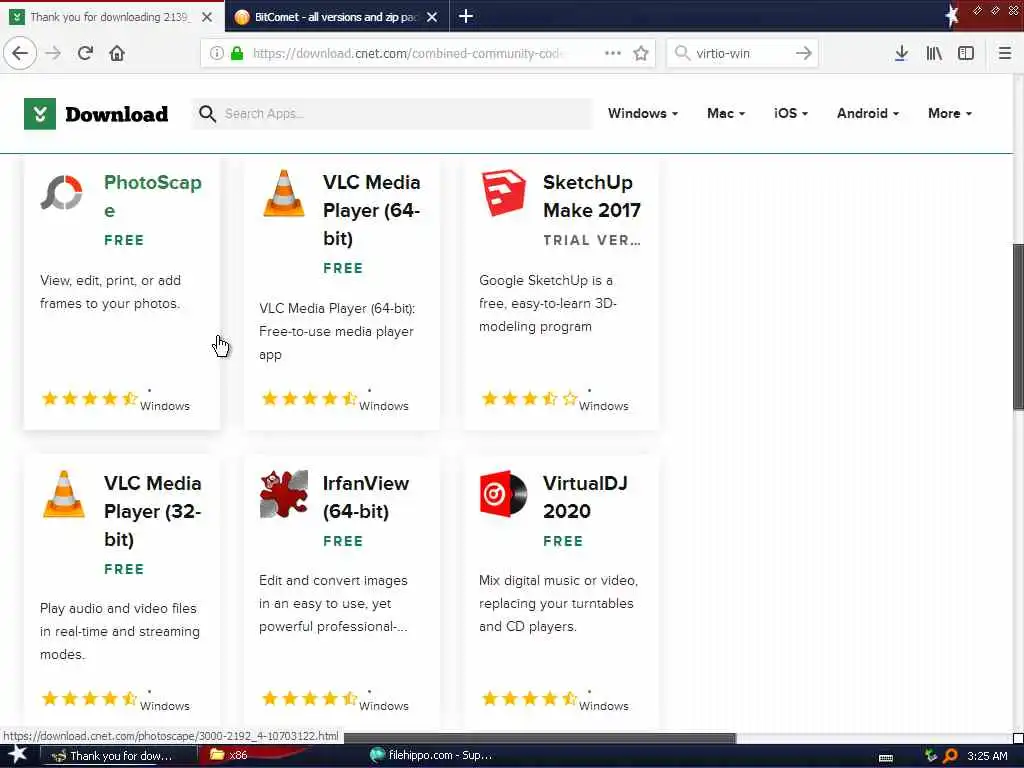Click the SketchUp Make 2017 star rating
Viewport: 1024px width, 768px height.
coord(530,398)
